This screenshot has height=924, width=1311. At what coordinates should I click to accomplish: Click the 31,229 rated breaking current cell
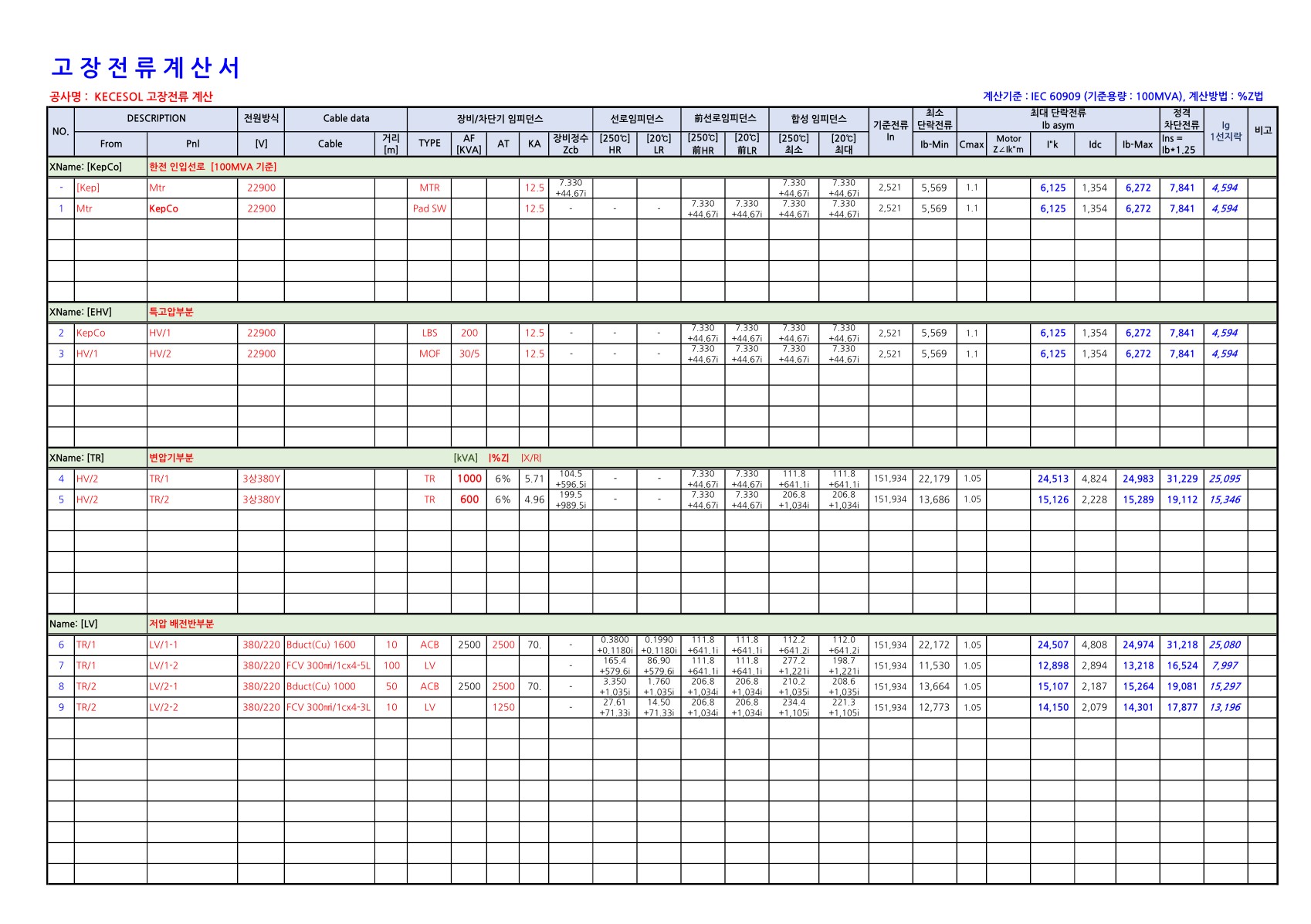click(1182, 479)
